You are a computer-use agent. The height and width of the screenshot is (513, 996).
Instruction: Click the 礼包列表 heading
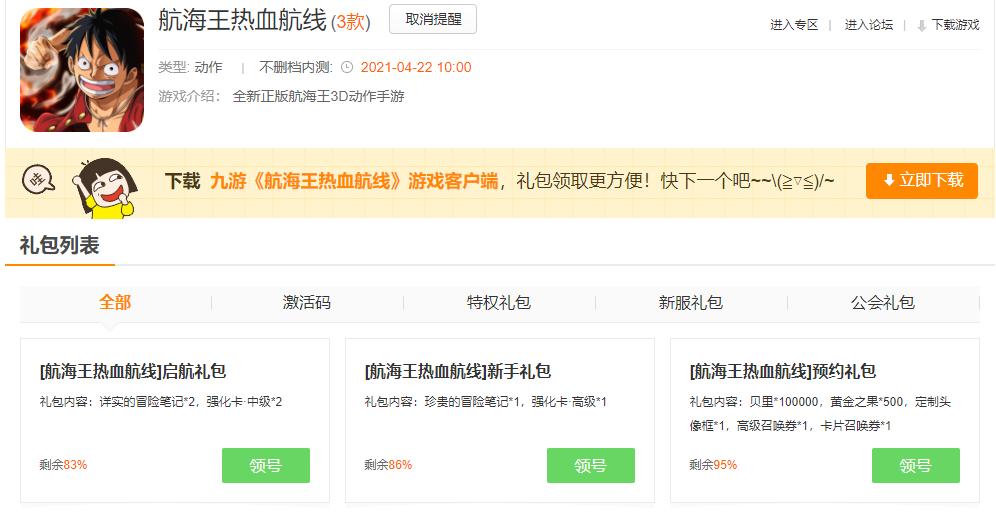point(60,245)
